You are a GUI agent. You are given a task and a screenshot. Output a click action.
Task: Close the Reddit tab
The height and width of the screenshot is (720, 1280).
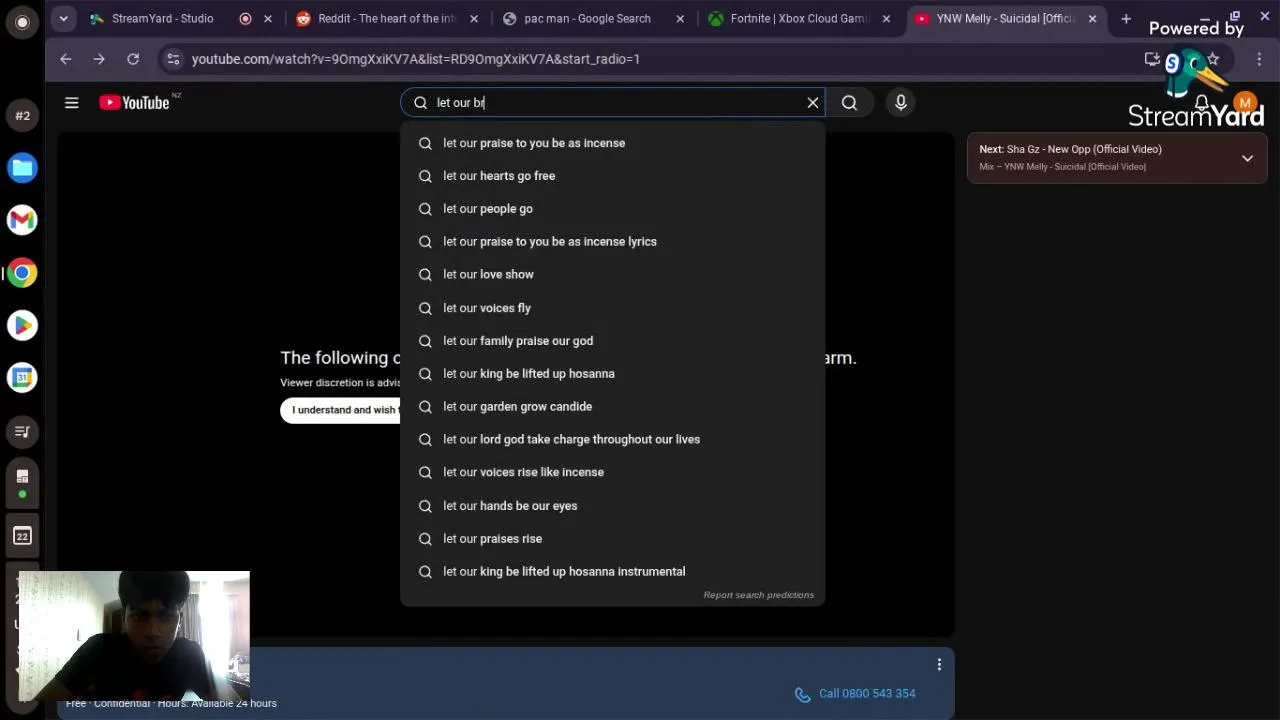click(474, 18)
